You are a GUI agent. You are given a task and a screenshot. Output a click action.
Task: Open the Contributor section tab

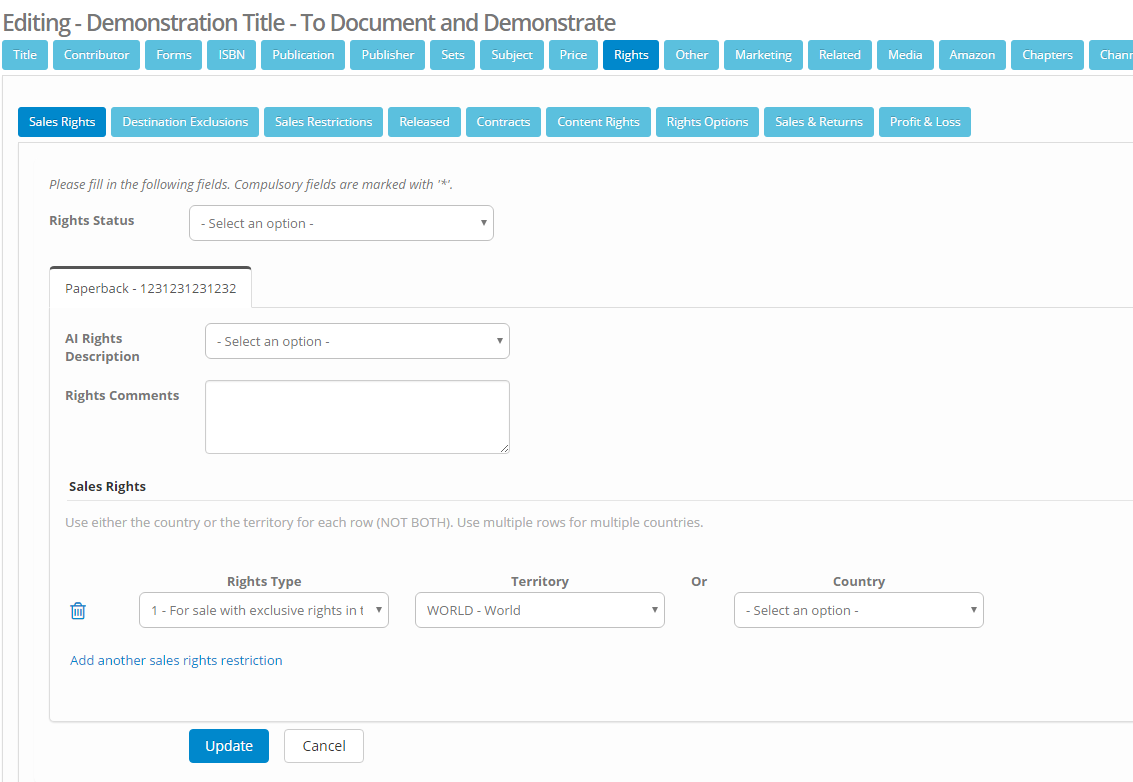[x=96, y=55]
